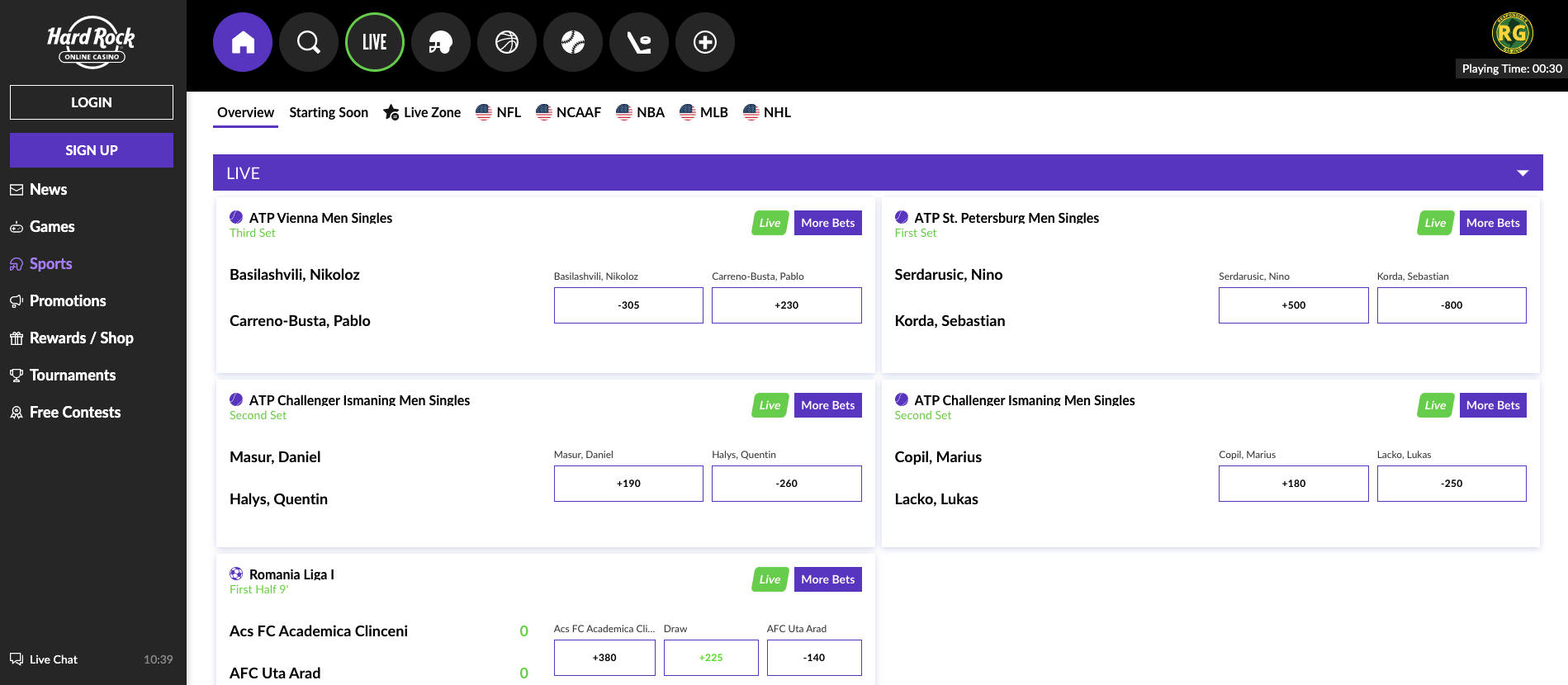Select the hockey stick icon
Viewport: 1568px width, 685px height.
pyautogui.click(x=639, y=42)
